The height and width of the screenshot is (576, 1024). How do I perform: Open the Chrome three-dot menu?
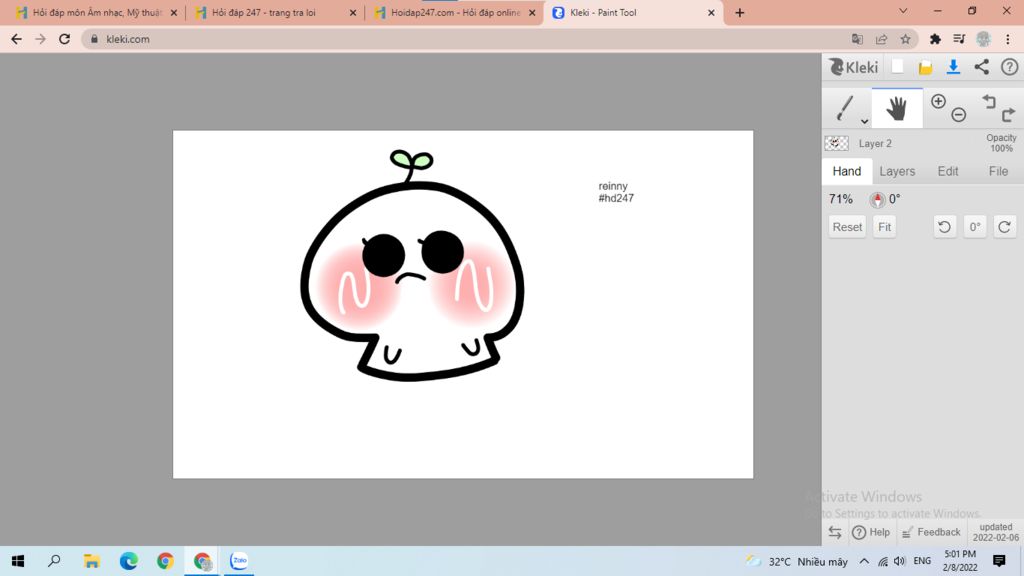1008,39
